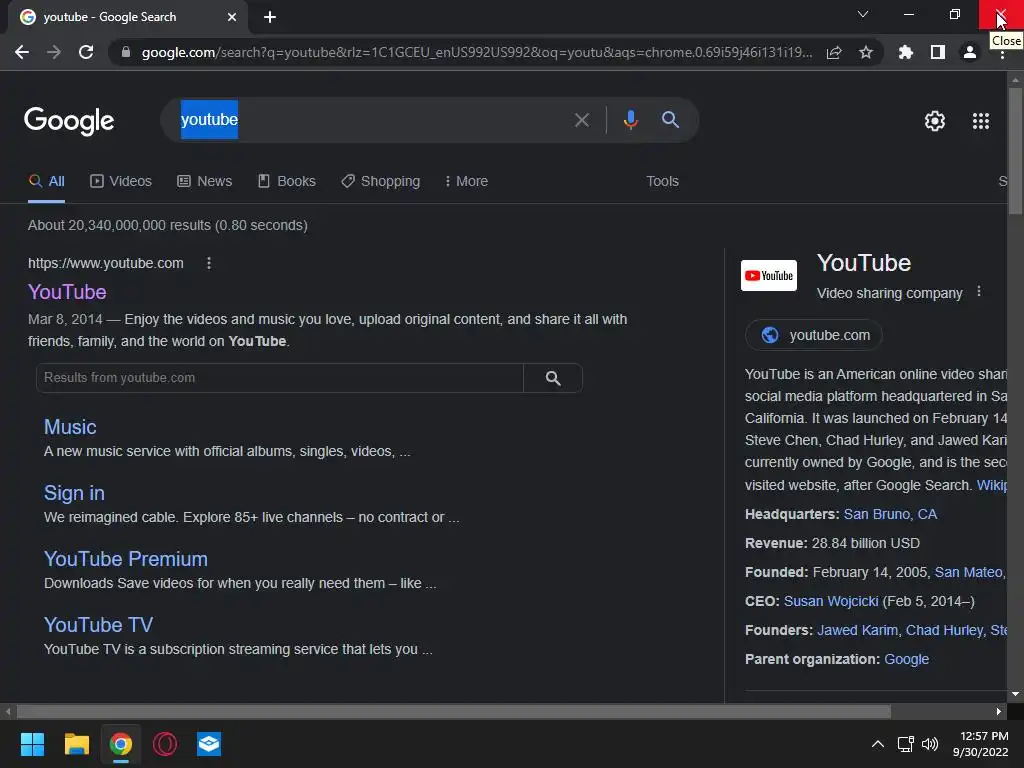Minimize the Chrome window
Image resolution: width=1024 pixels, height=768 pixels.
pos(908,14)
